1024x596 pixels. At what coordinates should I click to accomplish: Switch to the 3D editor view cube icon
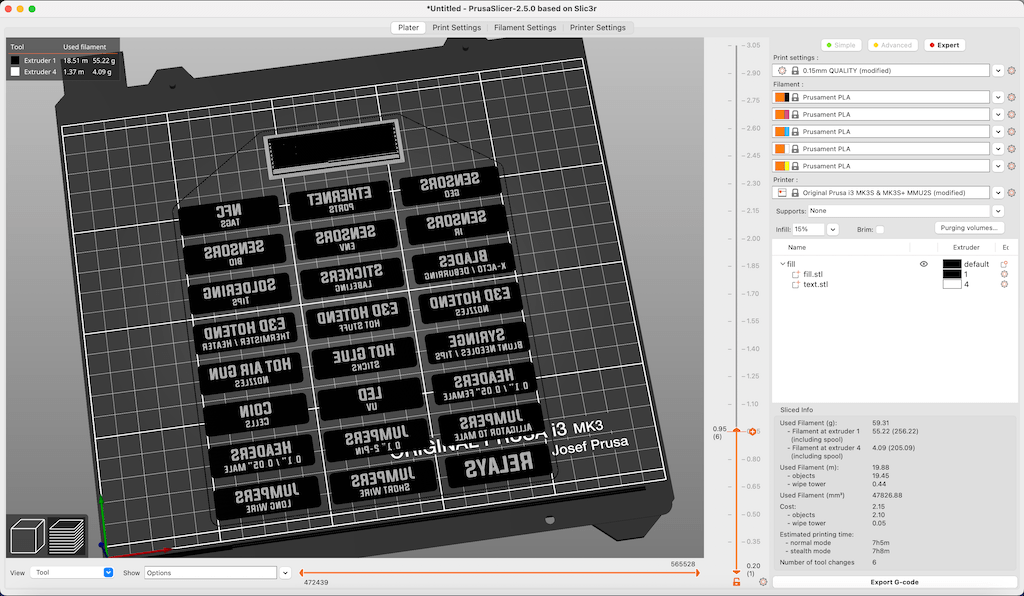pos(27,536)
